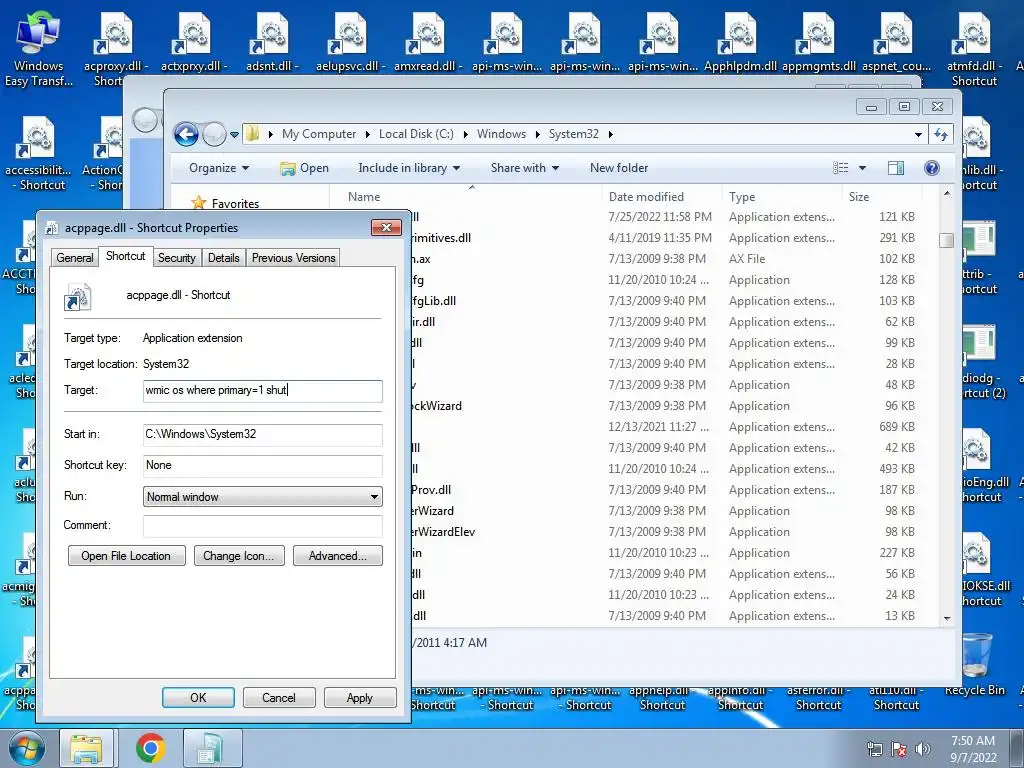Click the Shortcut key field
The image size is (1024, 768).
tap(263, 465)
